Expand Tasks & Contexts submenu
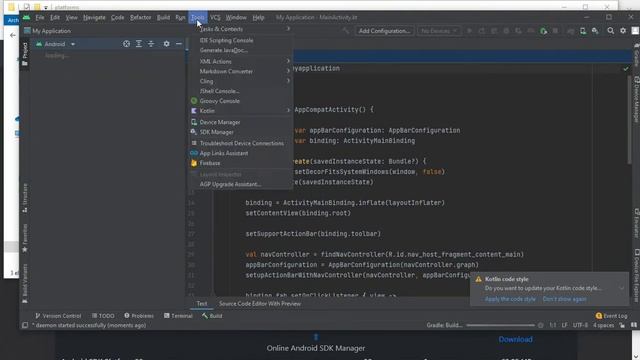This screenshot has height=360, width=640. (241, 29)
